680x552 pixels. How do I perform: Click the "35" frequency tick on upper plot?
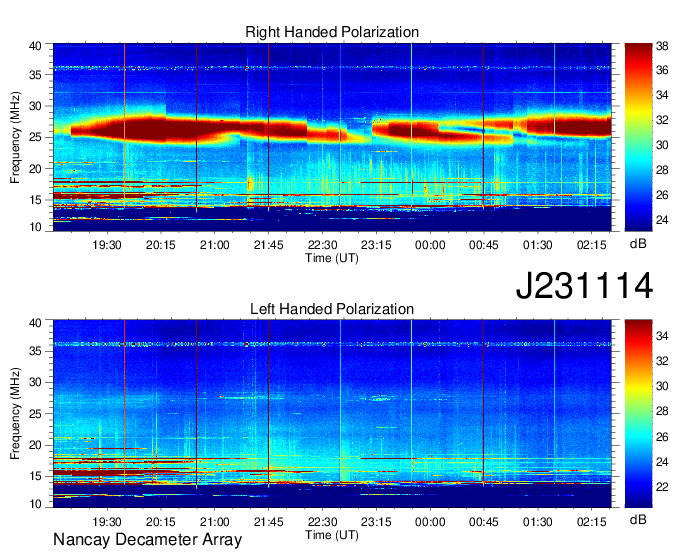[x=35, y=75]
